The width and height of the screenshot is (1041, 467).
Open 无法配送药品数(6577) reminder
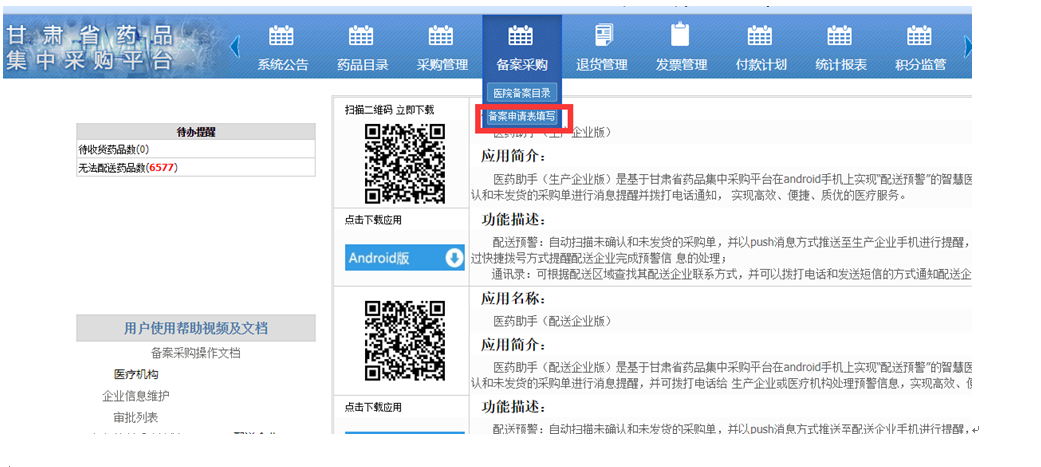coord(196,167)
